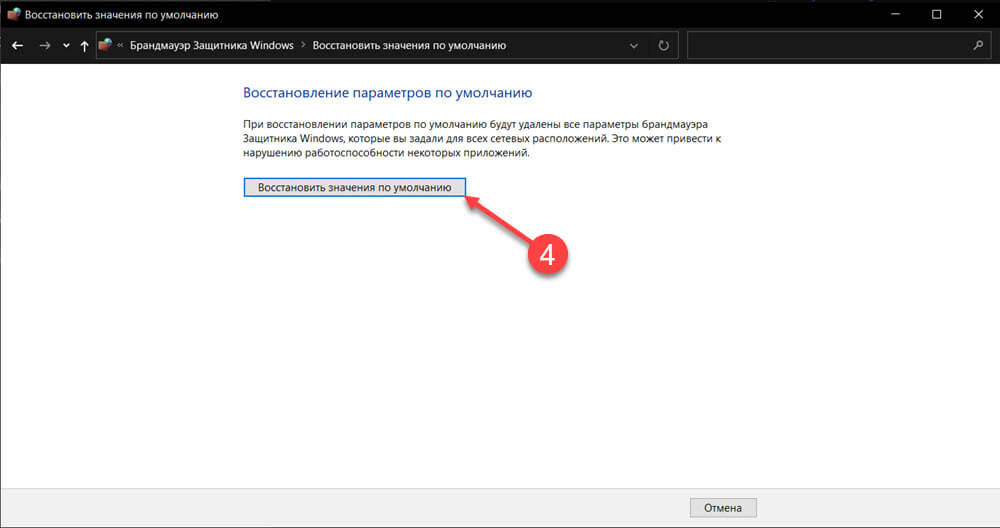Click the firewall icon in address bar
This screenshot has height=528, width=1000.
pyautogui.click(x=106, y=45)
